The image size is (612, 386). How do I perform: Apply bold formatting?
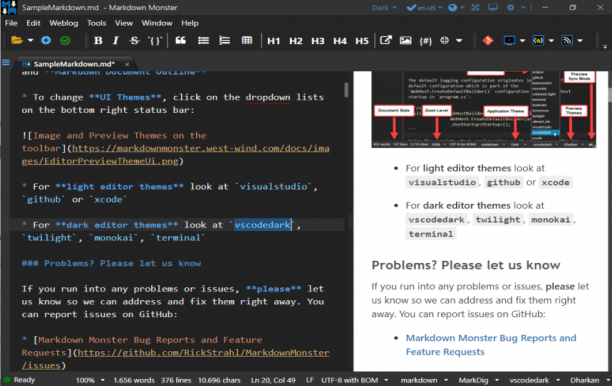coord(98,40)
